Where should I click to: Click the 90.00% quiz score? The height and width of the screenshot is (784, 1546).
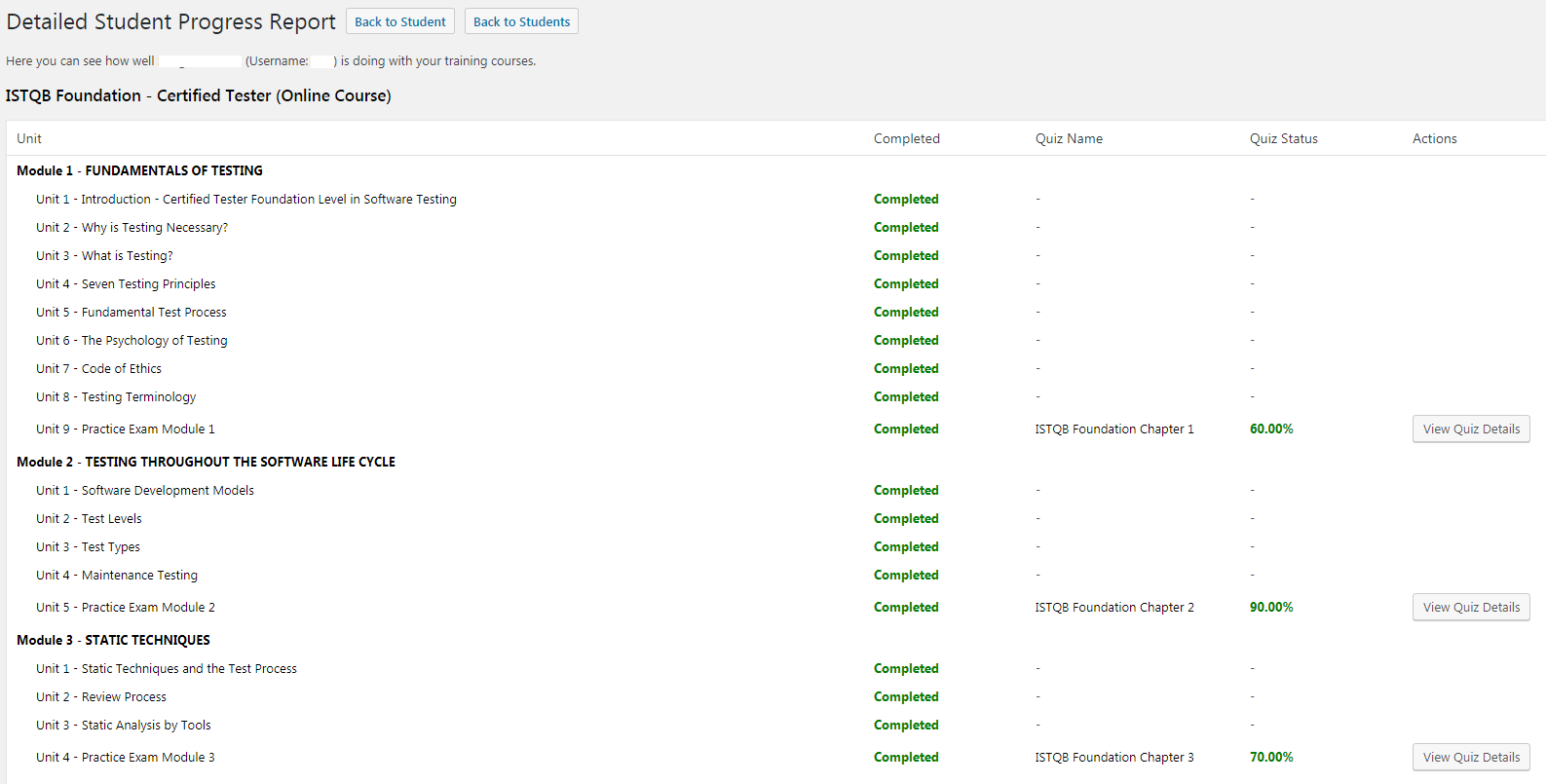pyautogui.click(x=1271, y=607)
